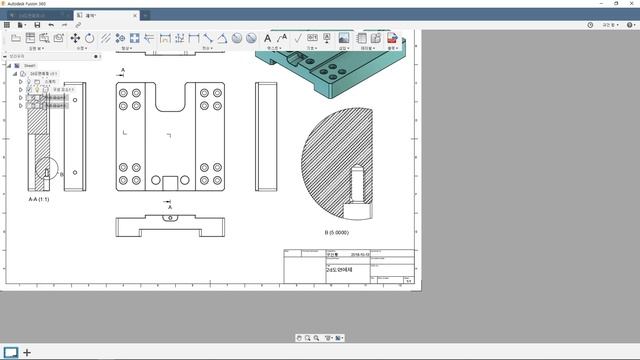This screenshot has height=360, width=640.
Task: Add a new document tab
Action: point(145,16)
